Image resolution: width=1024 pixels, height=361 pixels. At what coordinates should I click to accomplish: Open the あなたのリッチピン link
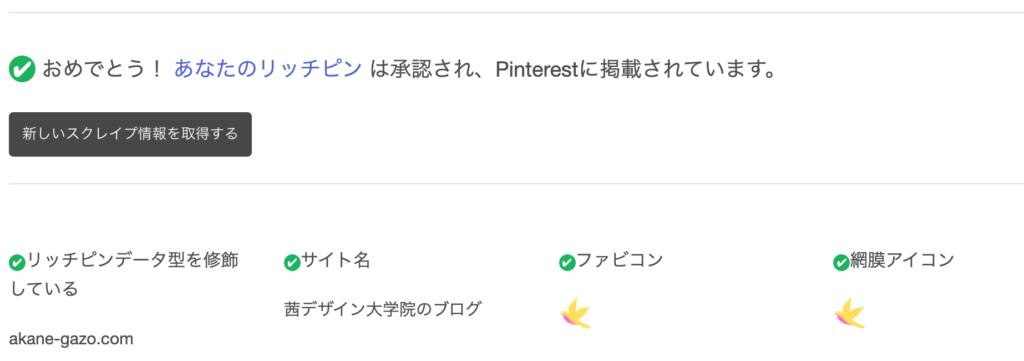(268, 69)
